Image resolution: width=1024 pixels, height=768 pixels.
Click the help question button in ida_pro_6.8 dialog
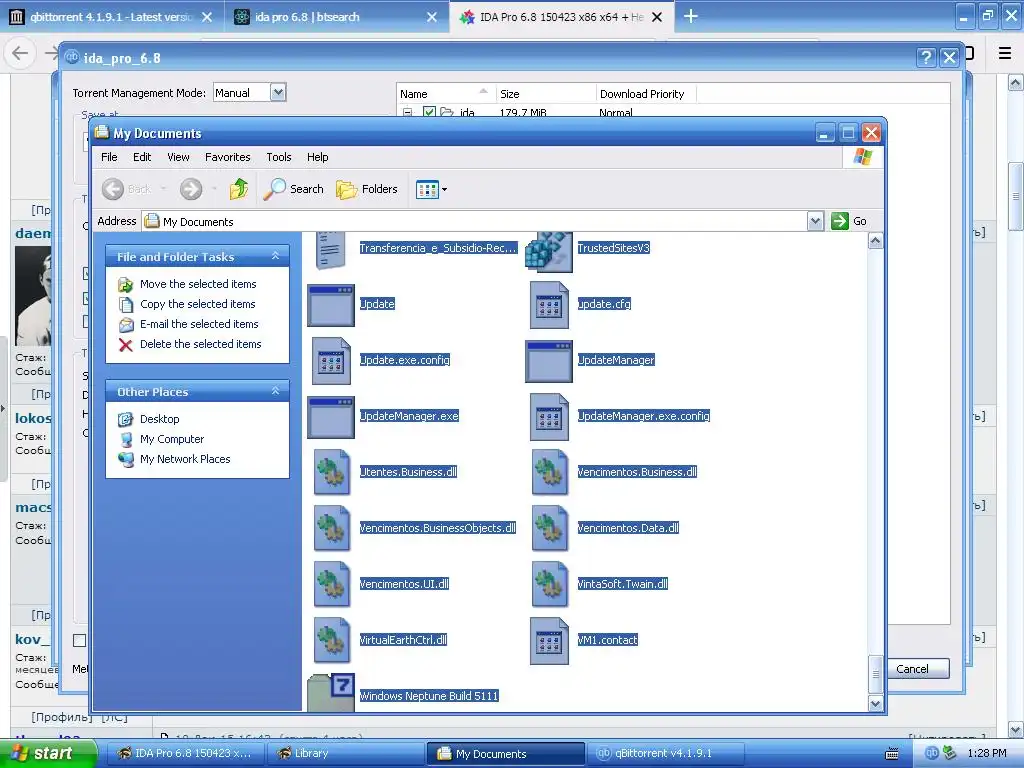pos(925,58)
